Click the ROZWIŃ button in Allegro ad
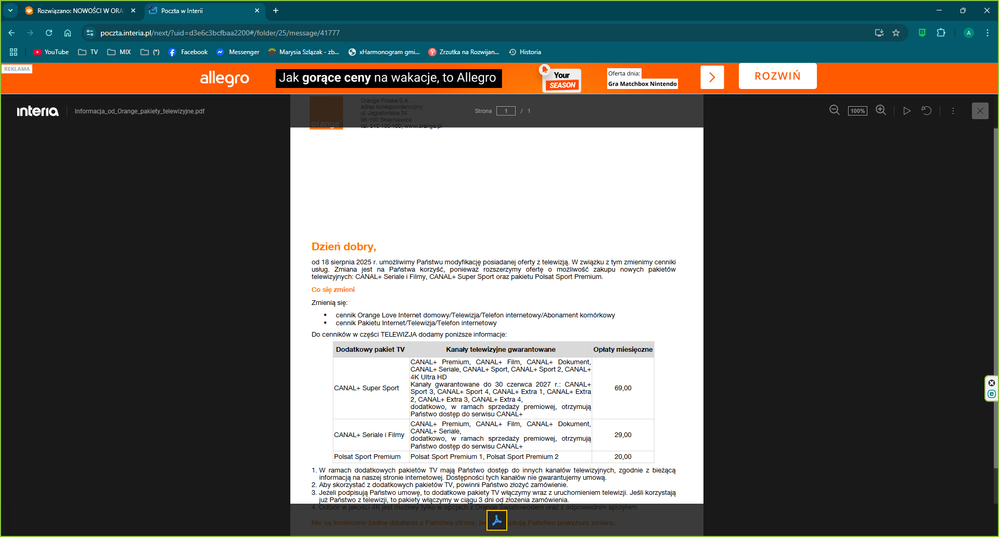This screenshot has height=537, width=999. (x=777, y=76)
